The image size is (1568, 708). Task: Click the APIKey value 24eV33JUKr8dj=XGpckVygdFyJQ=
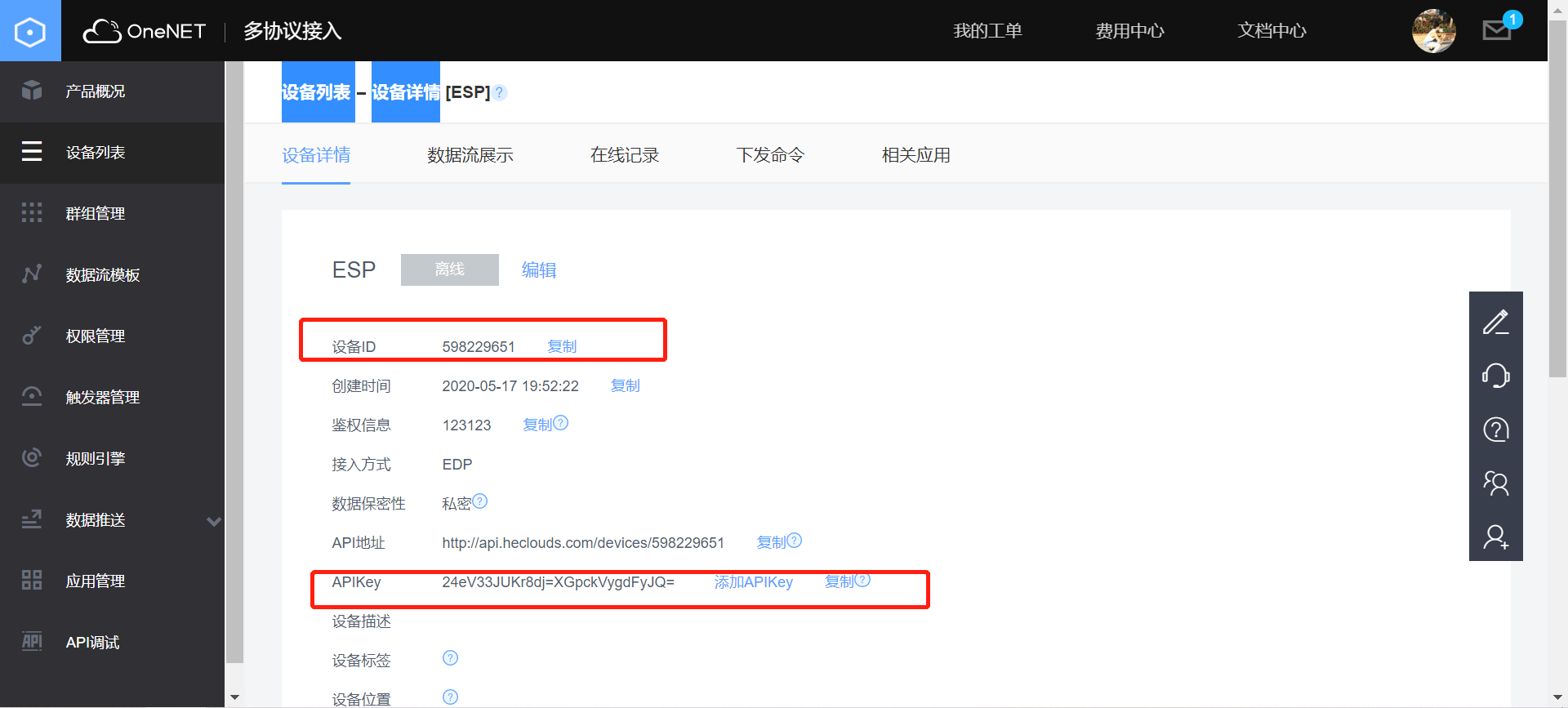(x=559, y=581)
